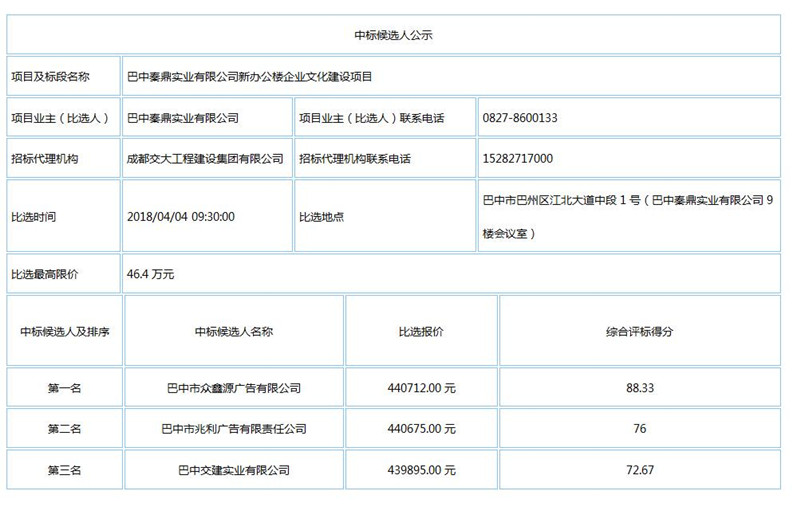The image size is (800, 510).
Task: Select the first-place score 88.33
Action: pos(639,388)
